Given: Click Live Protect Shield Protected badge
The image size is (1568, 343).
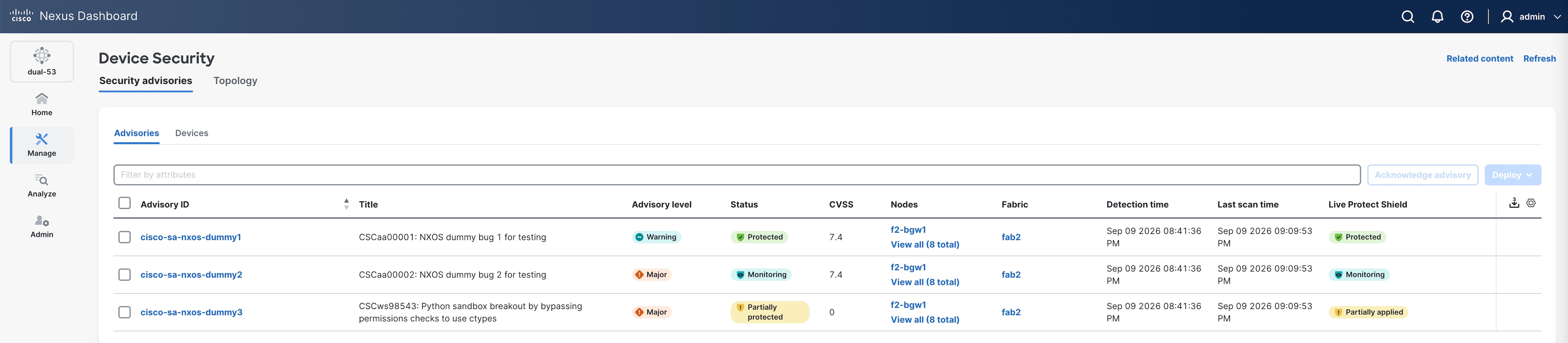Looking at the screenshot, I should tap(1357, 237).
